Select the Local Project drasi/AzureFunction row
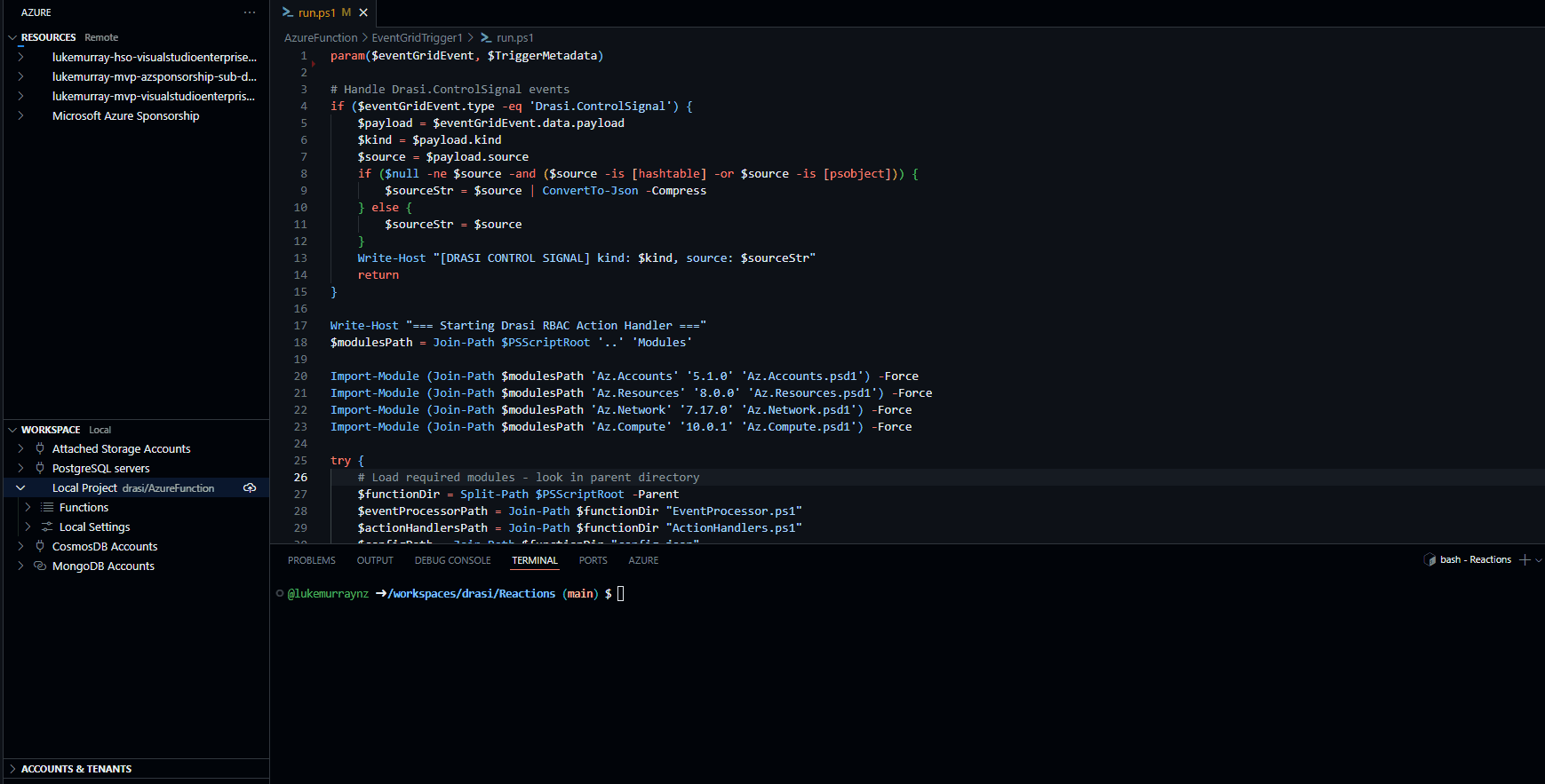The width and height of the screenshot is (1545, 784). (x=136, y=487)
